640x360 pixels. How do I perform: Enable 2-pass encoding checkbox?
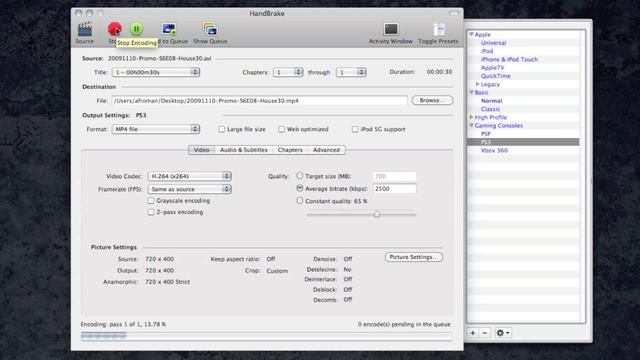pyautogui.click(x=151, y=212)
